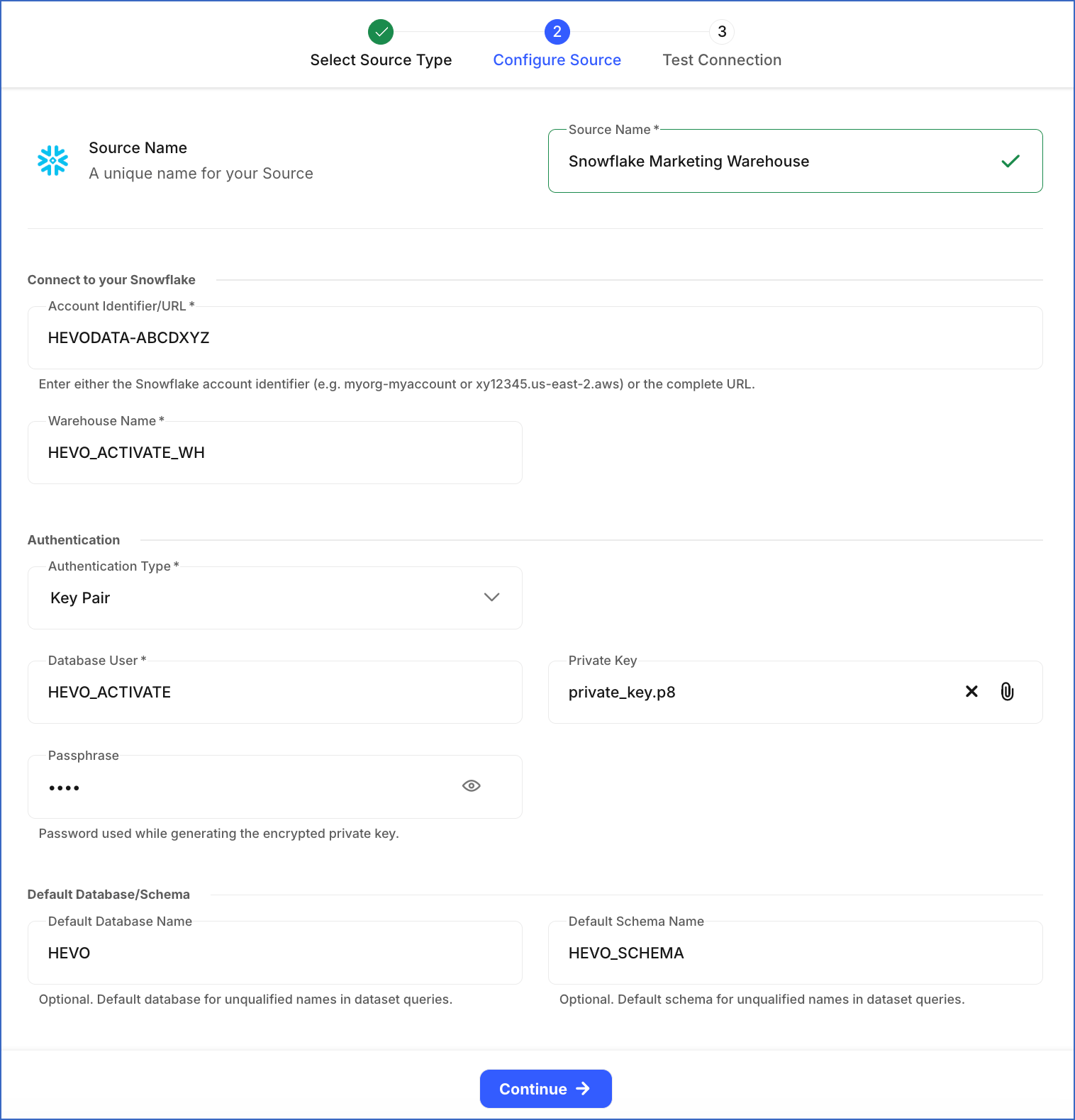Click the green checkmark step one icon

click(x=381, y=32)
